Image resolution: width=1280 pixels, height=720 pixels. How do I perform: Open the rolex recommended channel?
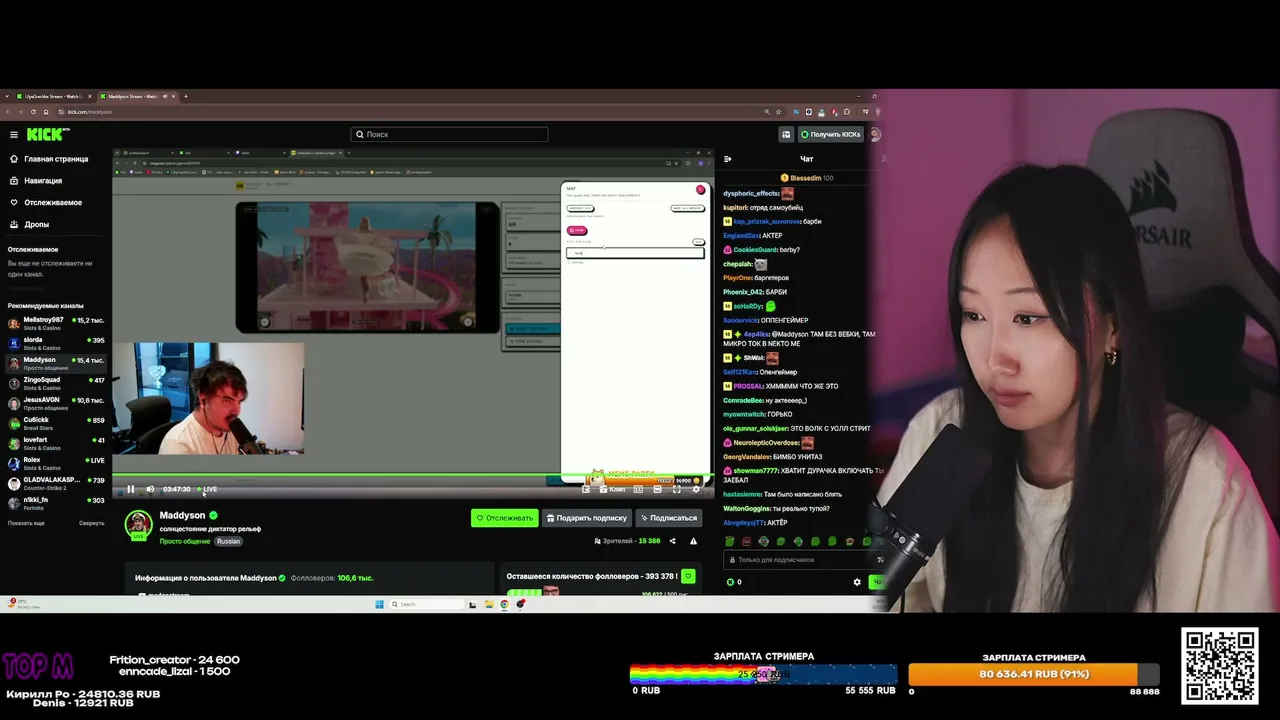click(x=56, y=463)
